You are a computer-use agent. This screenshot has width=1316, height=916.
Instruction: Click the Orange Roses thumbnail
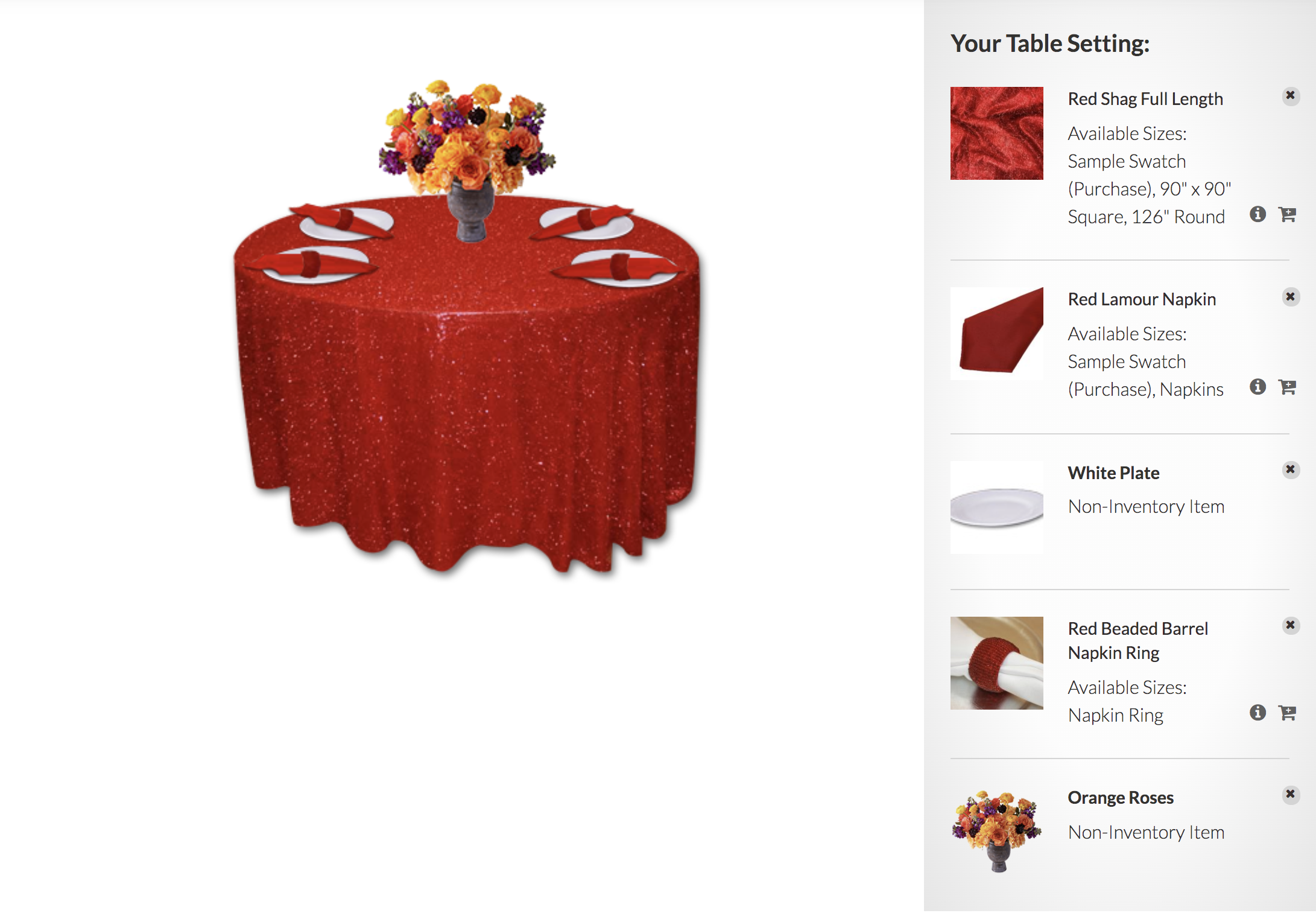[x=996, y=831]
